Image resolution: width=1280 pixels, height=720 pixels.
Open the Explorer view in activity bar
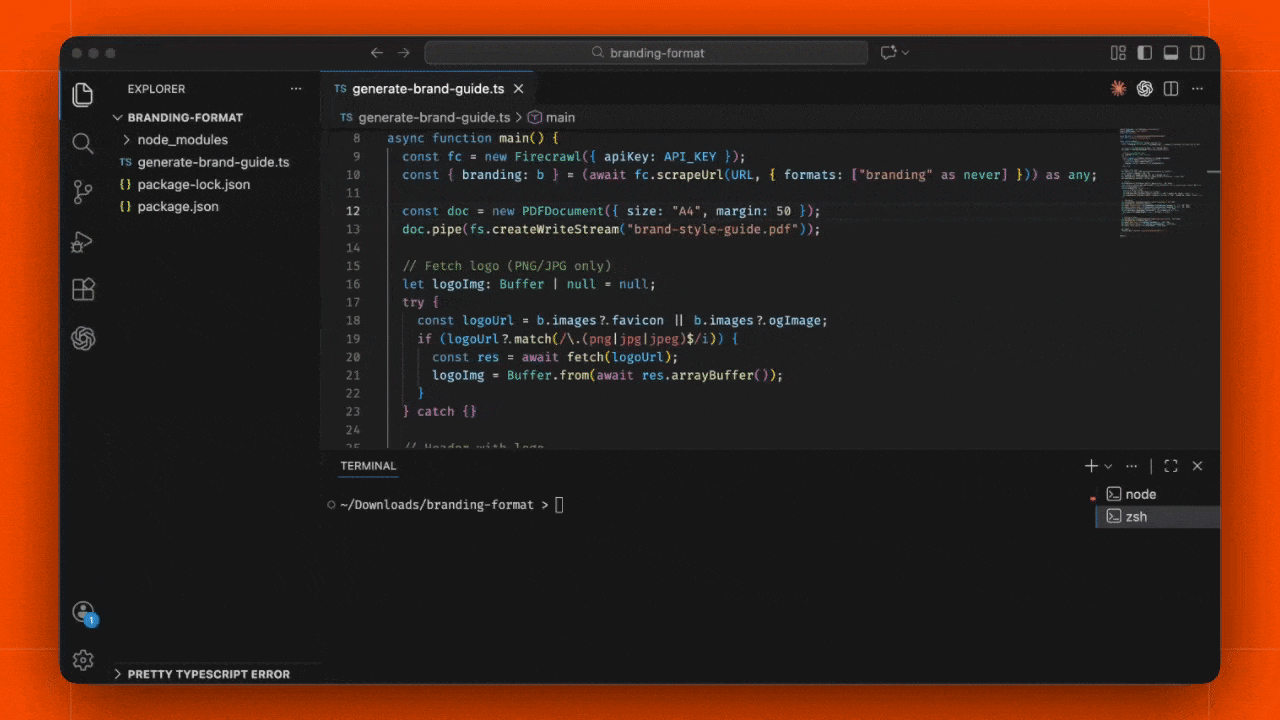83,95
